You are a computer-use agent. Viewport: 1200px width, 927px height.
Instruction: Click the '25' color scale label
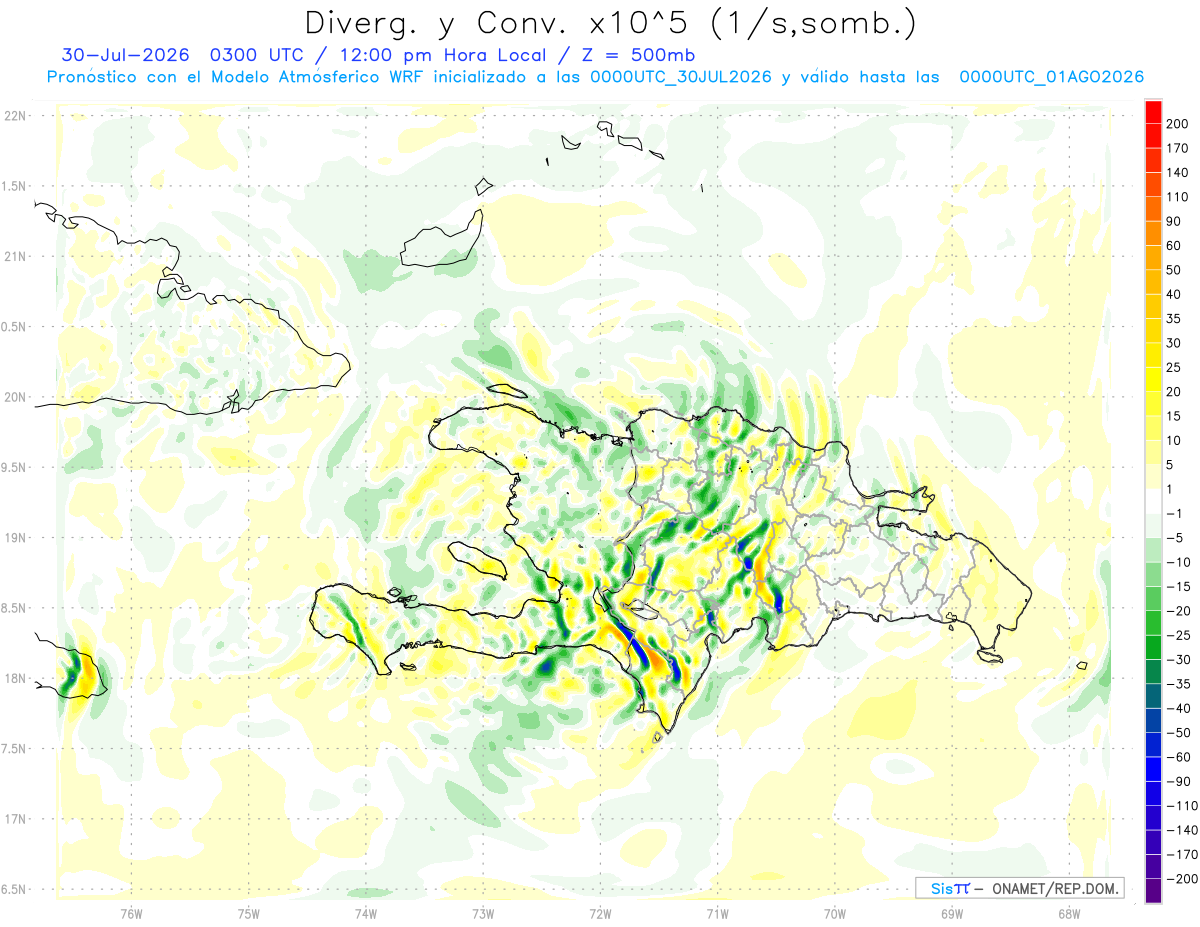pos(1174,367)
